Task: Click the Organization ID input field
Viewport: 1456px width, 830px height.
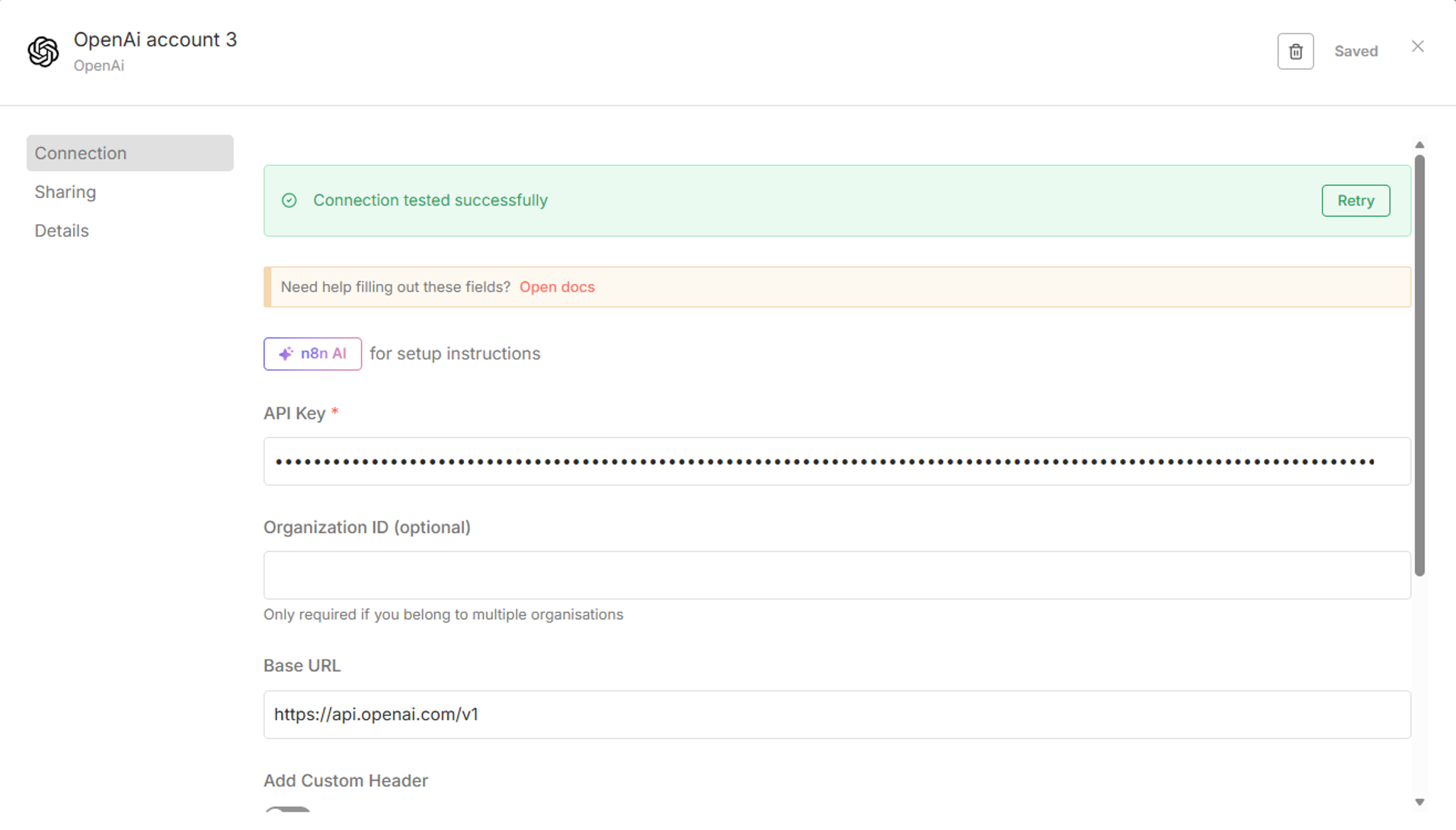Action: point(837,576)
